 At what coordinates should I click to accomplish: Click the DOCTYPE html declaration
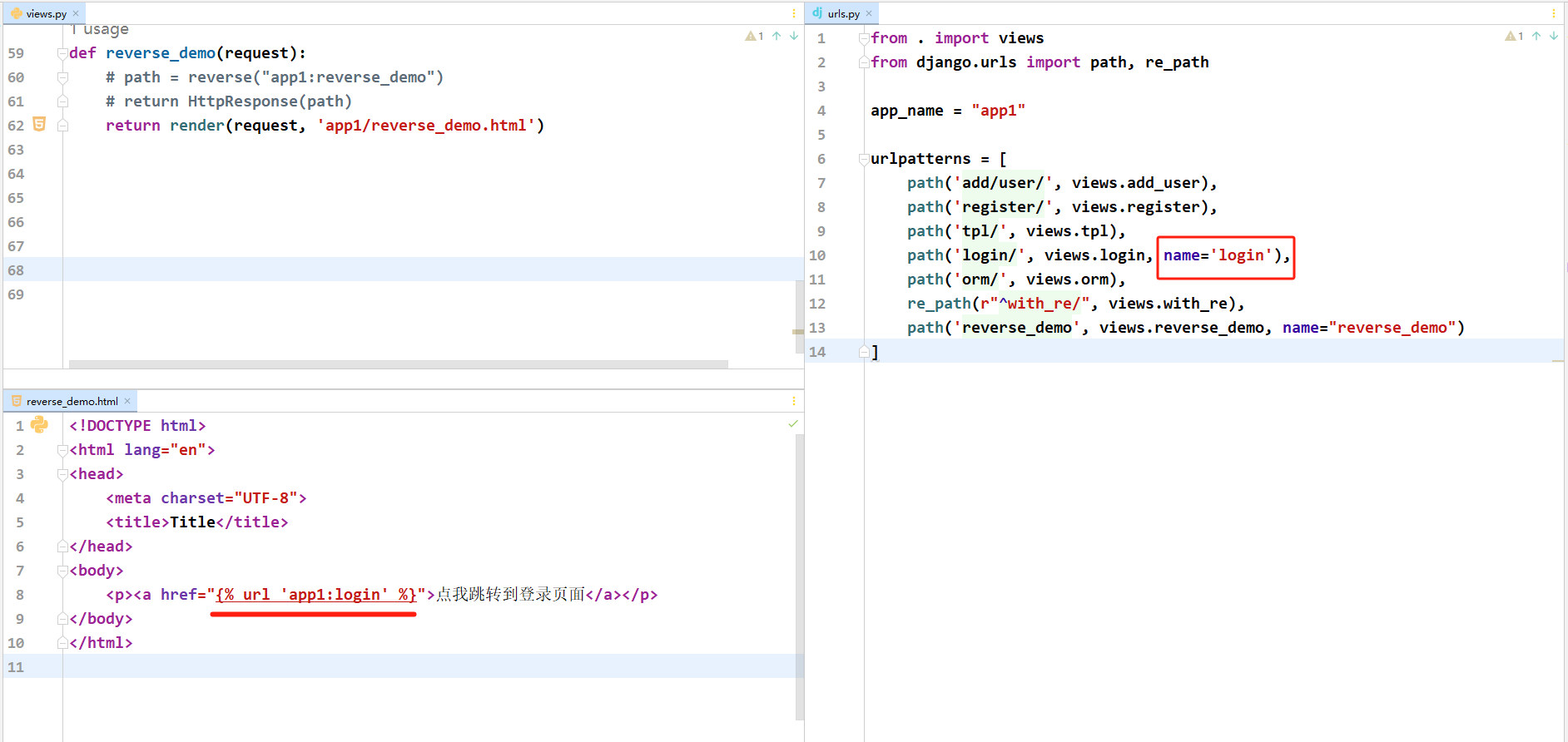click(x=137, y=426)
